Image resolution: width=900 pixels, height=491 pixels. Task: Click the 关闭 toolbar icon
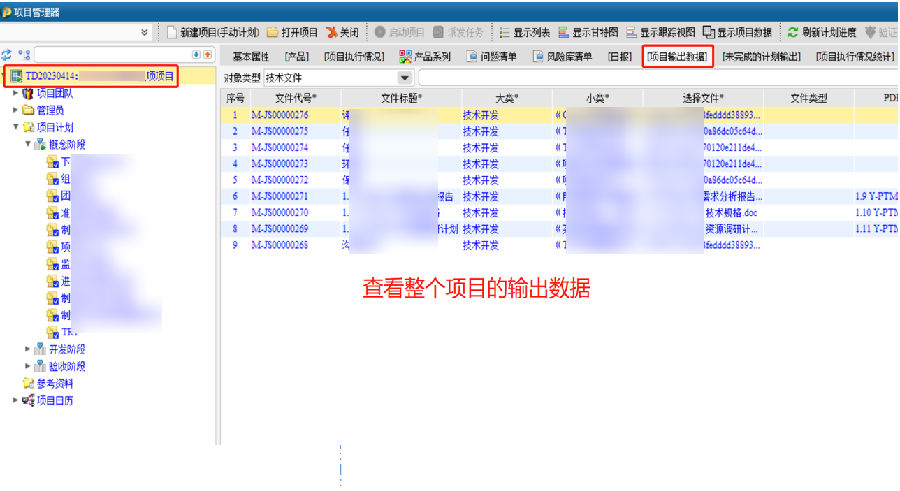pyautogui.click(x=331, y=32)
